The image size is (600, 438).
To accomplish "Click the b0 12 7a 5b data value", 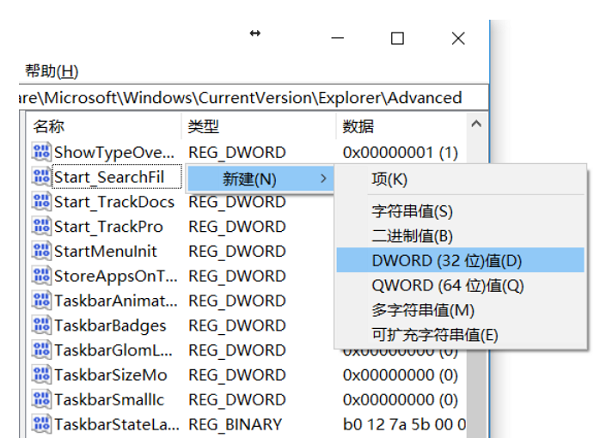I will pos(404,425).
